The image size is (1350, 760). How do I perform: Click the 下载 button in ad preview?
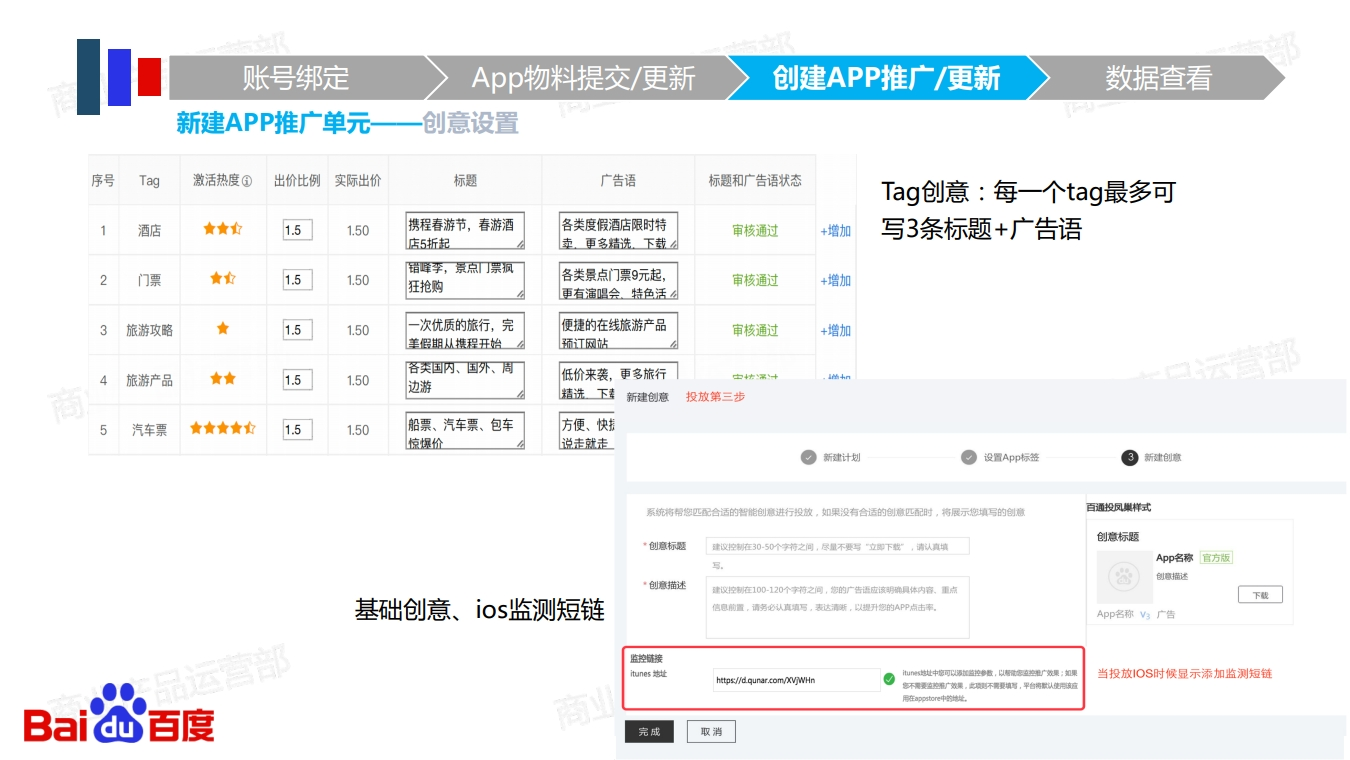[x=1260, y=595]
